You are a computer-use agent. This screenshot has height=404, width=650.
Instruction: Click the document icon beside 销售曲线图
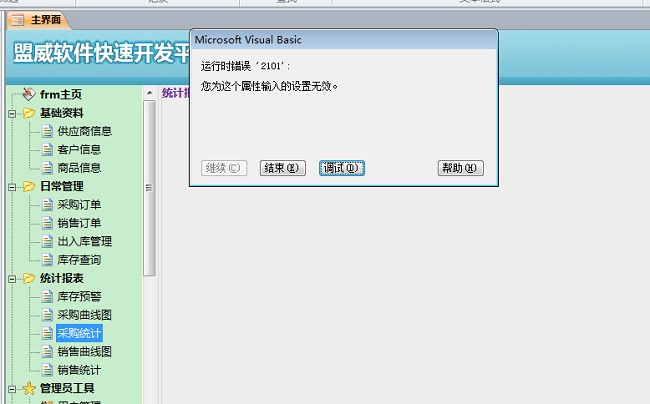pos(47,351)
